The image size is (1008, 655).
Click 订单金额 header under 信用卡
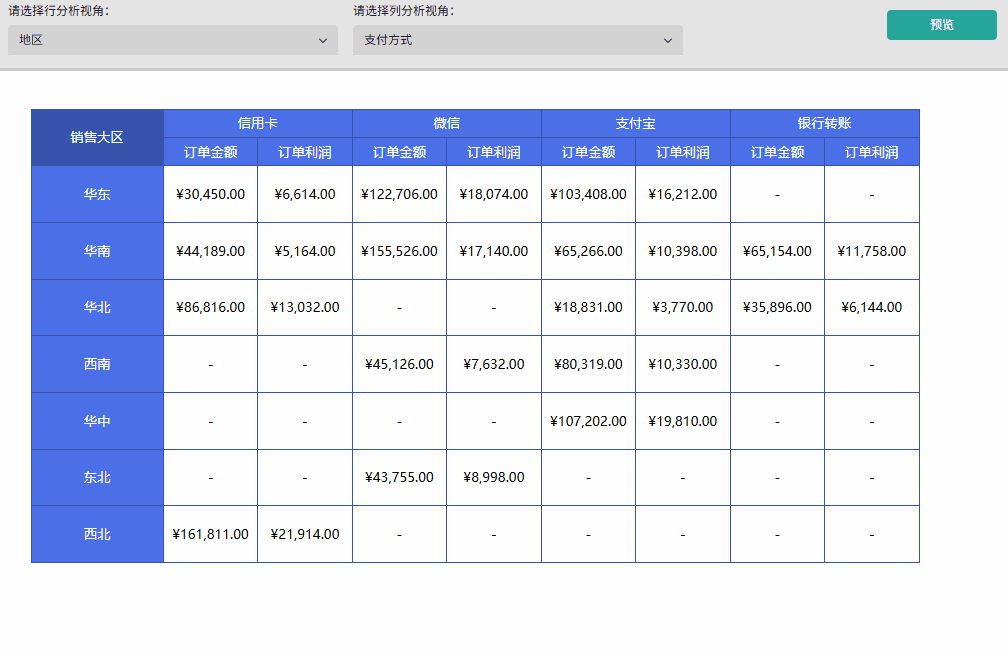(210, 152)
